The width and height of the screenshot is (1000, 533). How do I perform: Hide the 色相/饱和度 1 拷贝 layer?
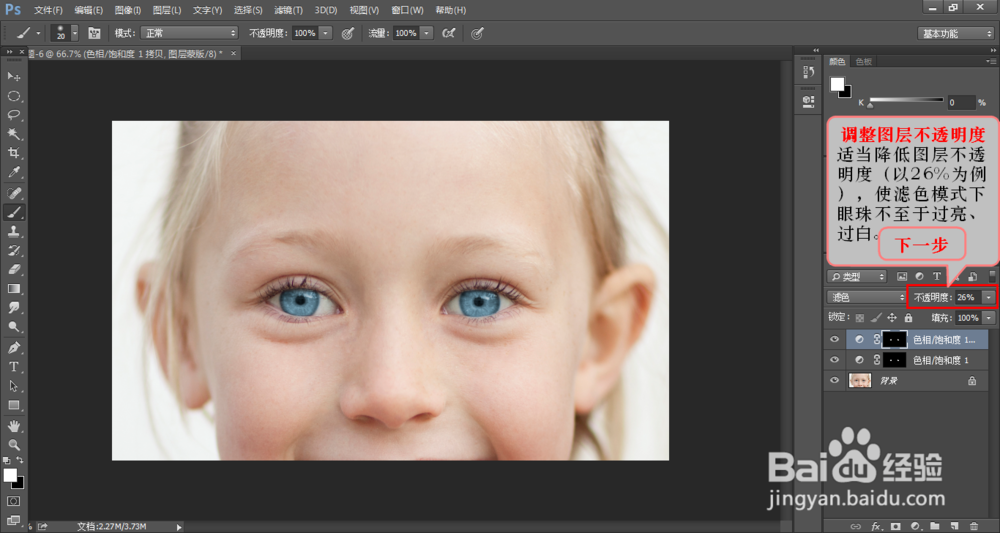tap(834, 339)
